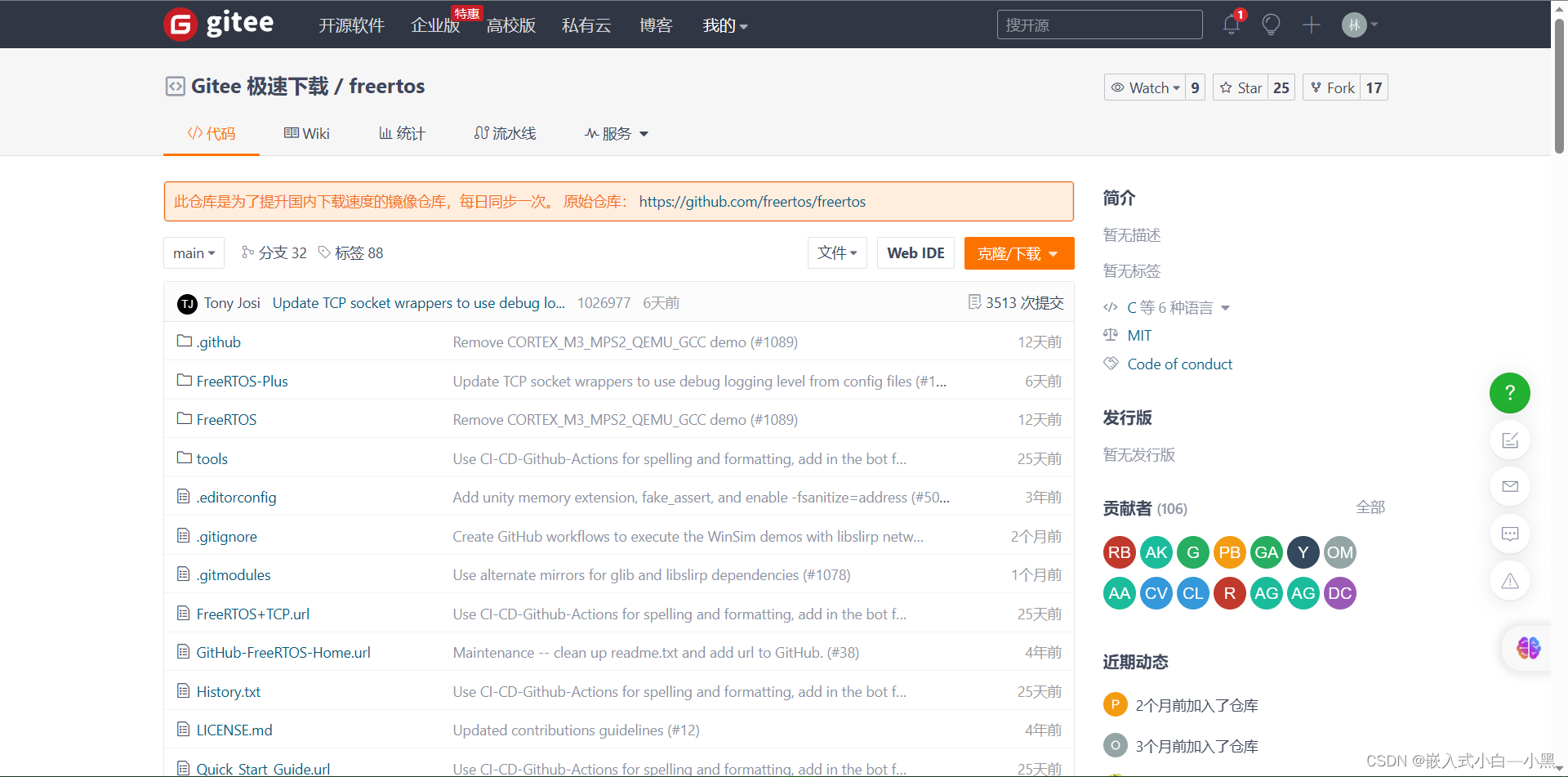The width and height of the screenshot is (1568, 777).
Task: Expand the 服务 dropdown tab
Action: tap(617, 133)
